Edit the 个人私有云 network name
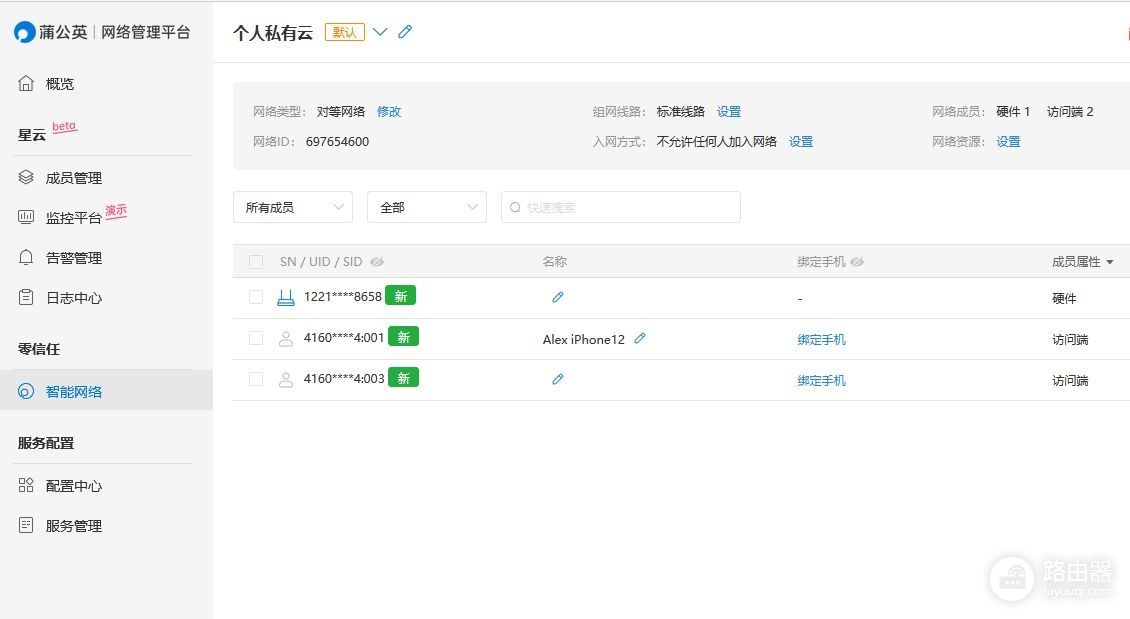The width and height of the screenshot is (1130, 619). tap(405, 32)
